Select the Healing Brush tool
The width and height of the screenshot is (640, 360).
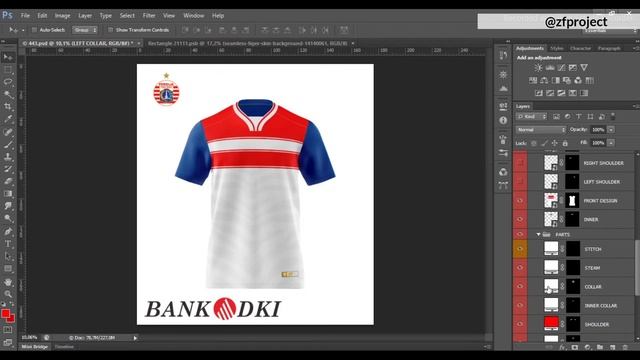(8, 132)
